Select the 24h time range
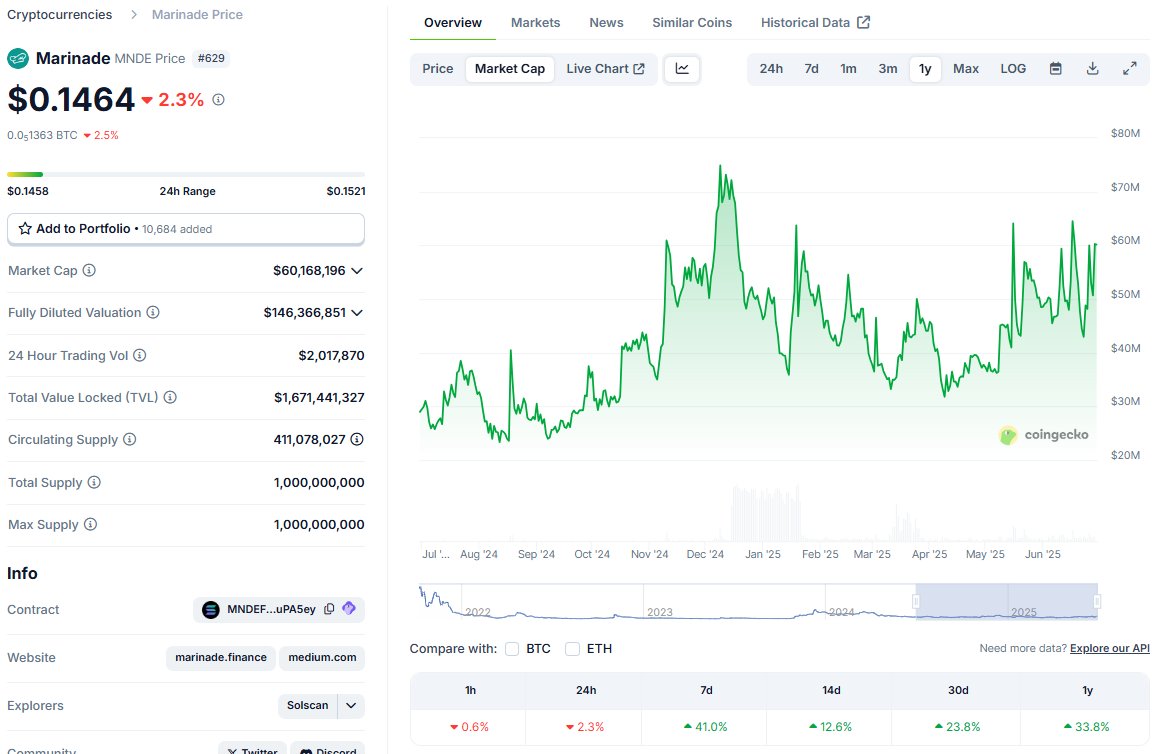 pyautogui.click(x=771, y=69)
